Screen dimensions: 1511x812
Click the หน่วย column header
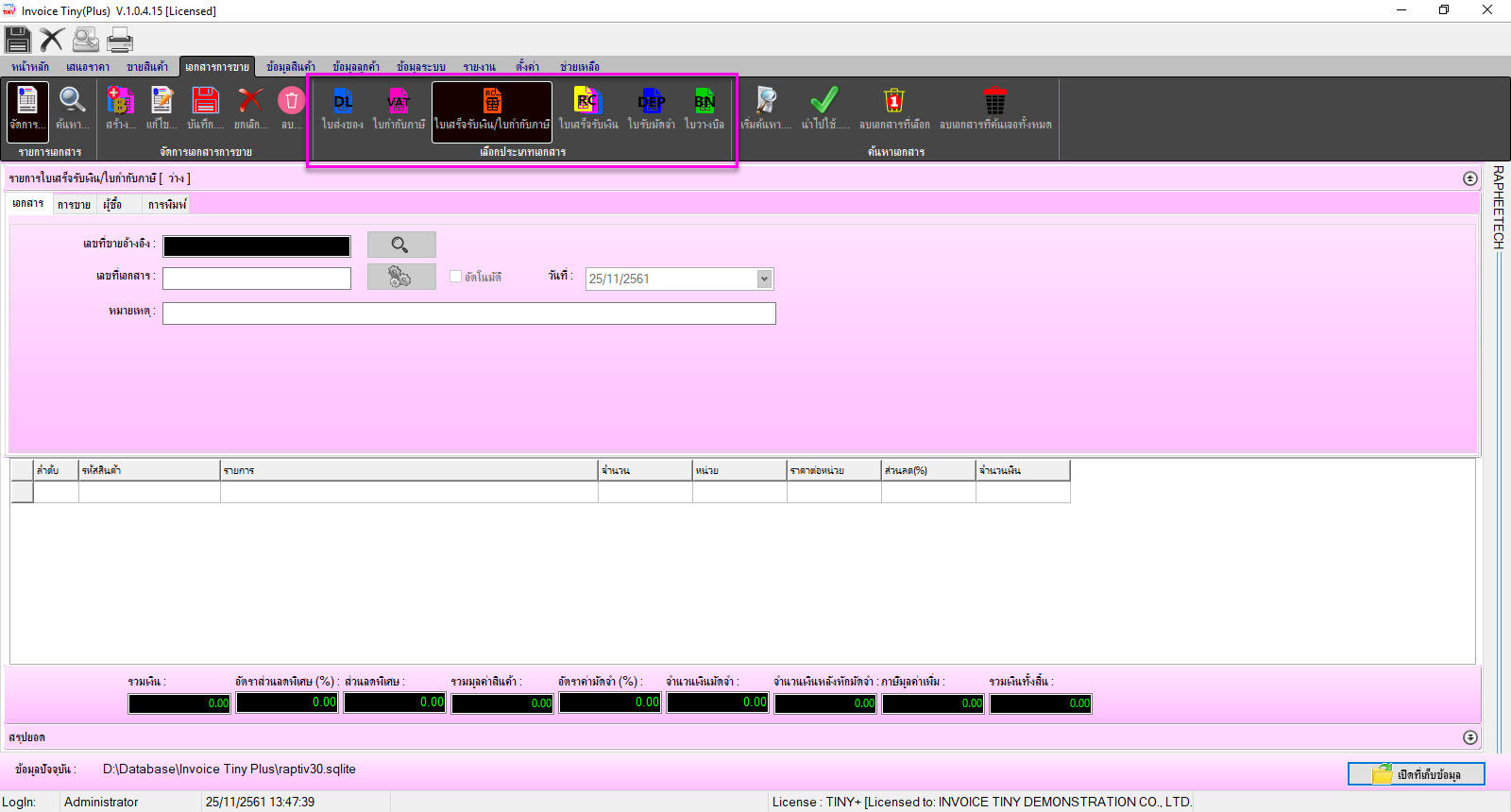click(740, 470)
